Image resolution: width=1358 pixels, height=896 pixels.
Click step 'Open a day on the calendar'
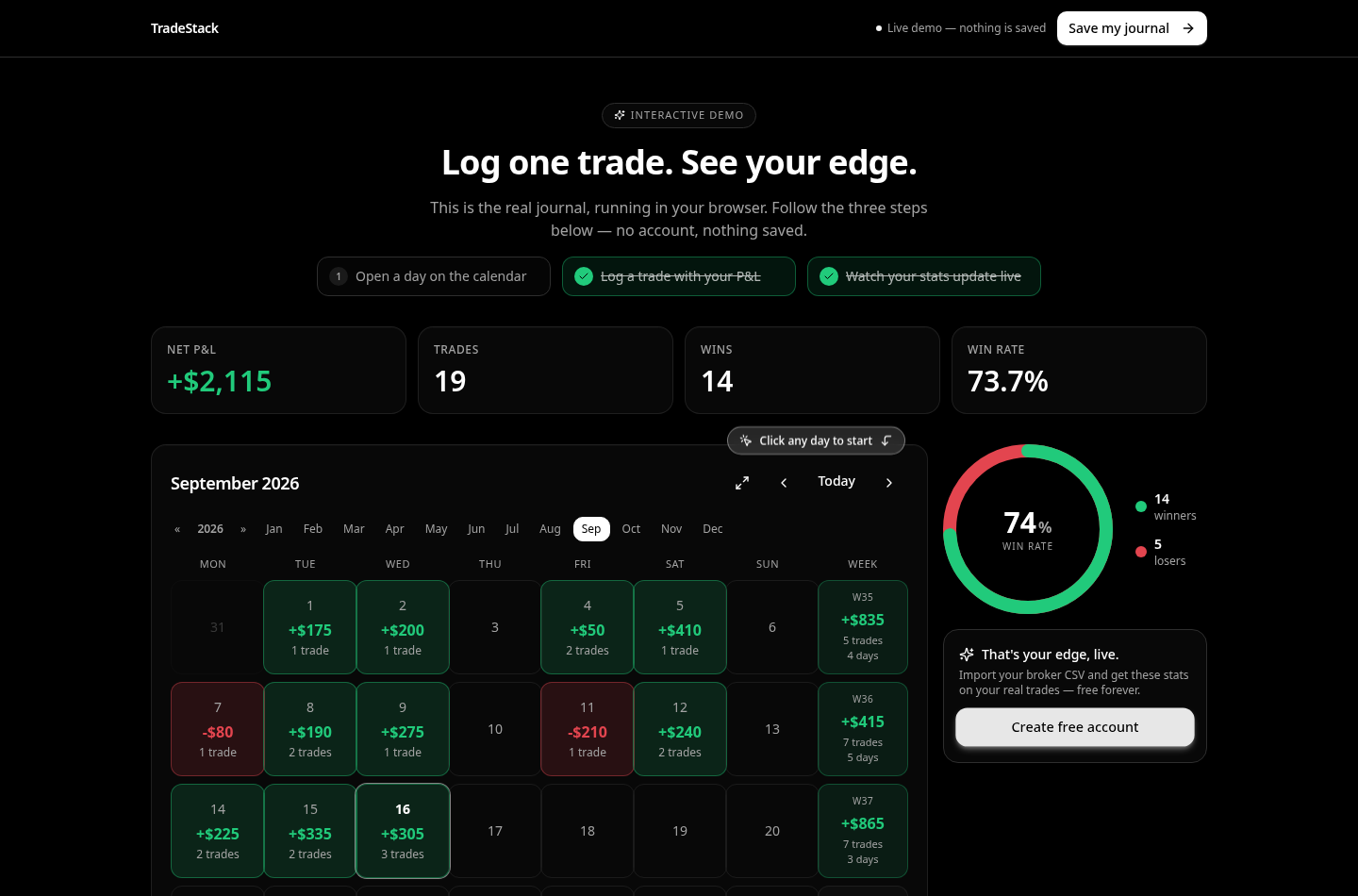pyautogui.click(x=434, y=276)
